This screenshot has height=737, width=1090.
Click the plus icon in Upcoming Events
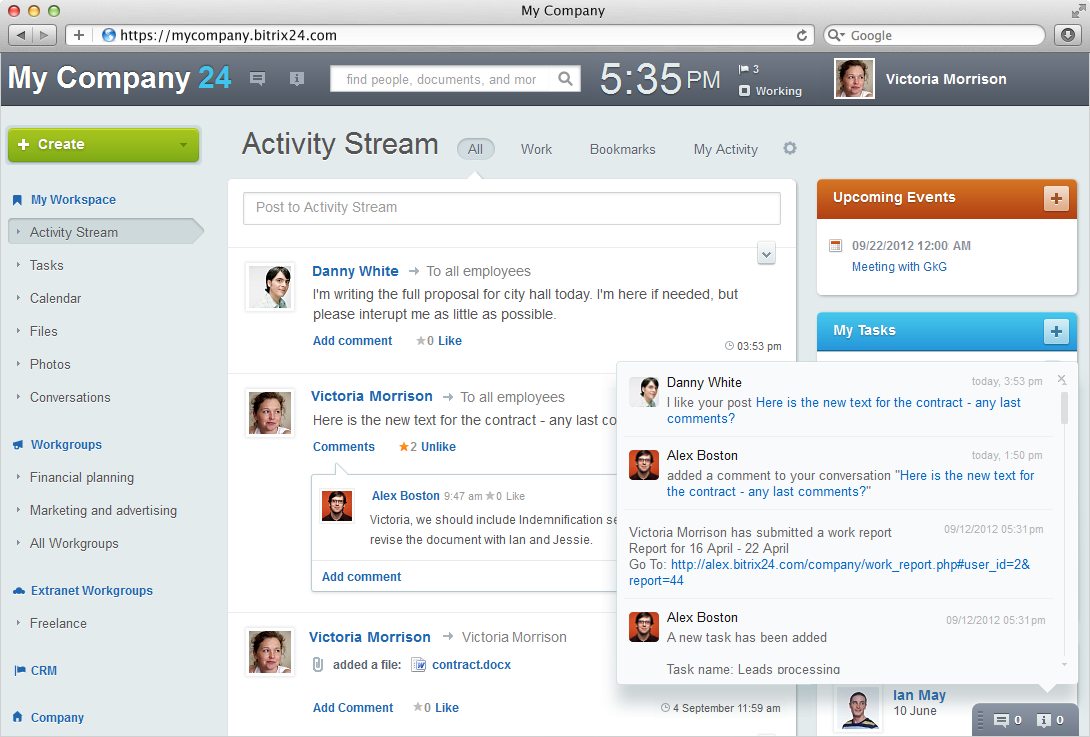pyautogui.click(x=1056, y=198)
